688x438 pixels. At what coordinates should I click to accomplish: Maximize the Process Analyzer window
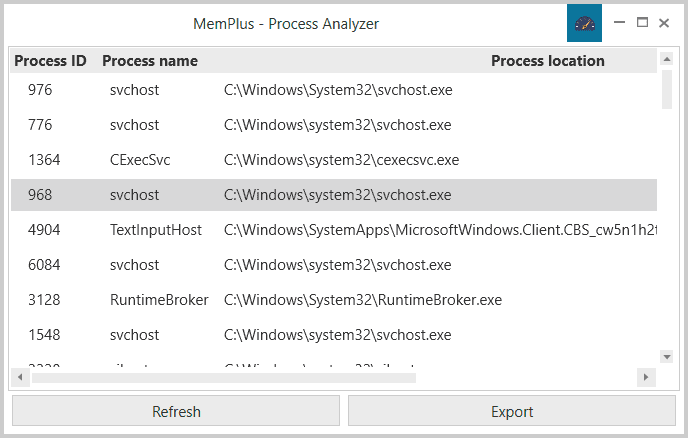(642, 23)
